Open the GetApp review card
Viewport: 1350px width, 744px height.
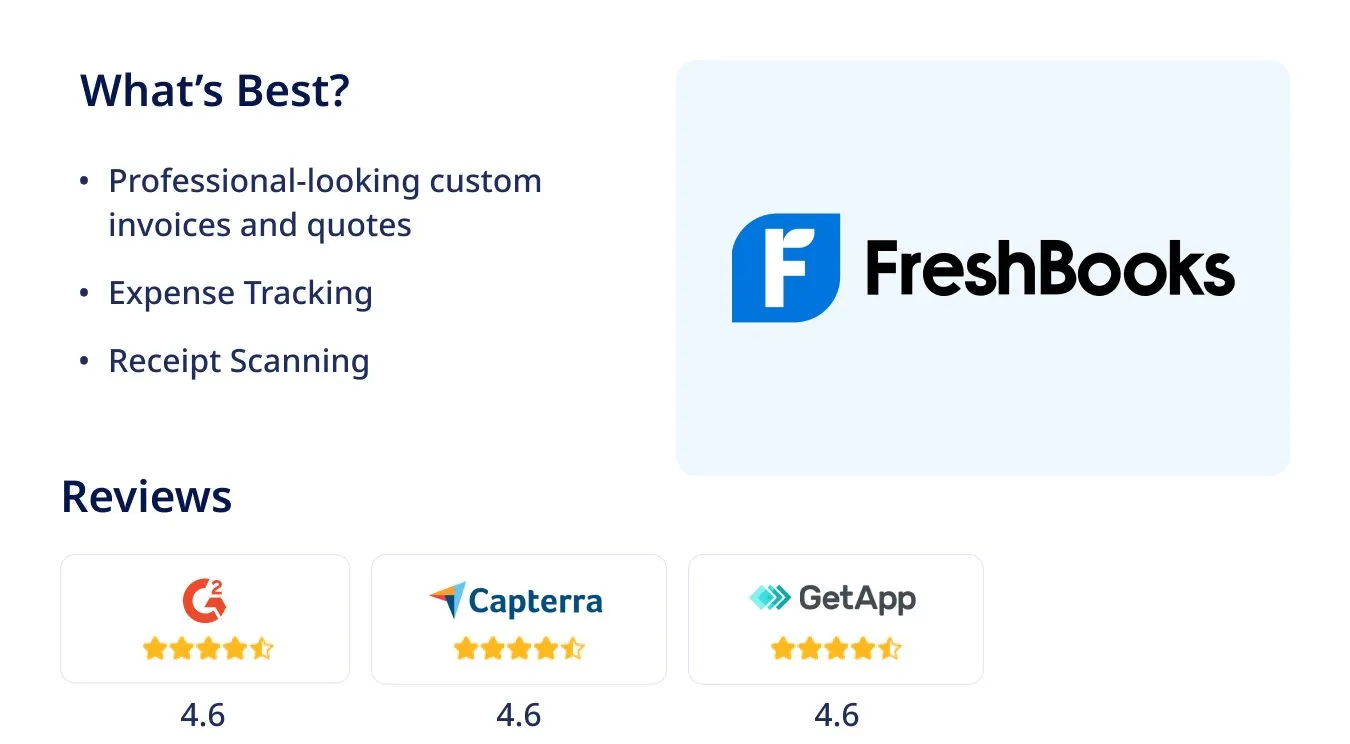[836, 619]
